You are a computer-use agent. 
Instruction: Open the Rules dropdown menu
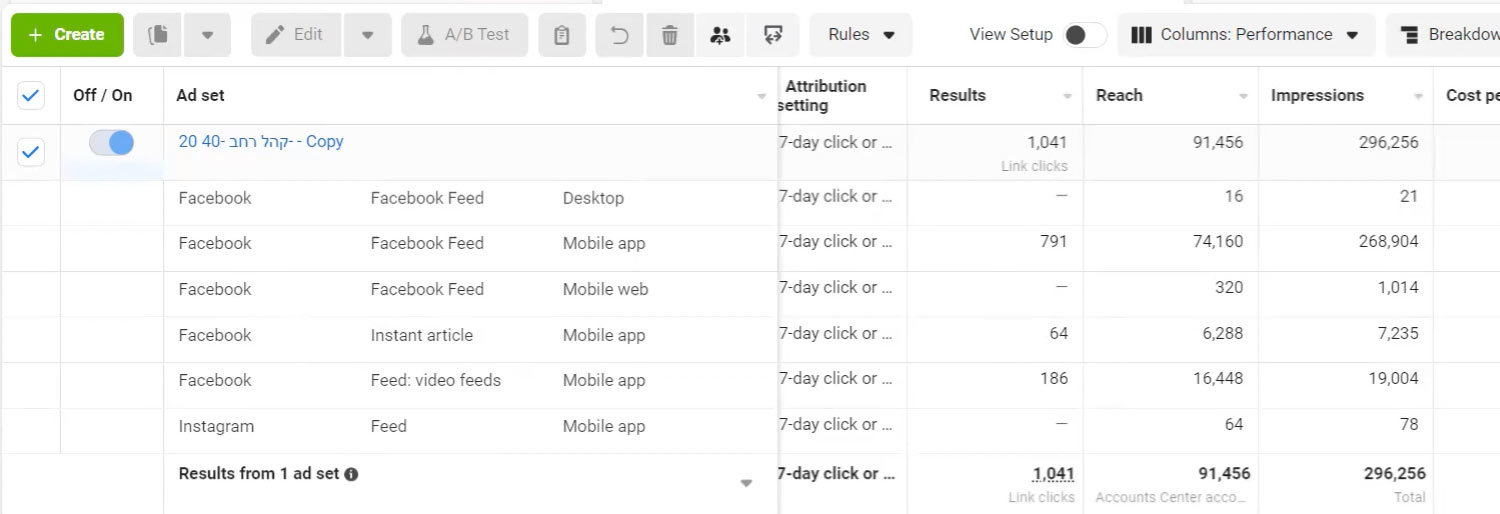coord(860,35)
